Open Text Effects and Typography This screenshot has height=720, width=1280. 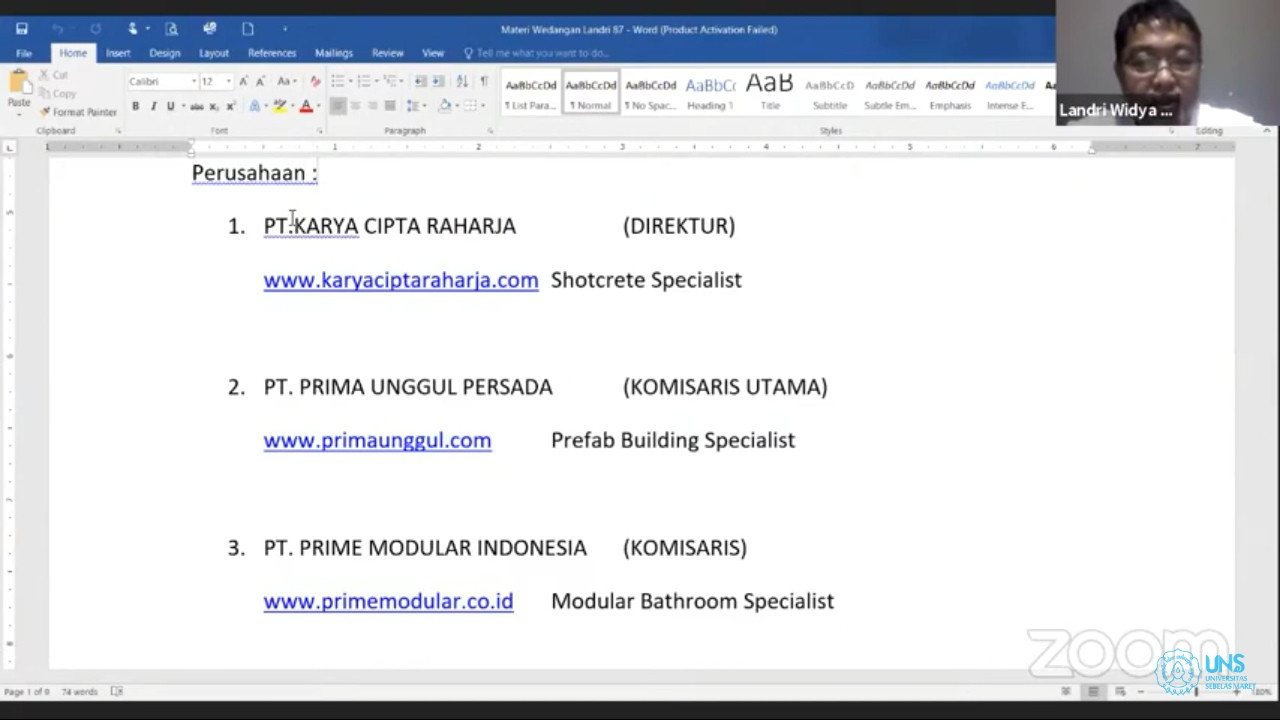(255, 106)
